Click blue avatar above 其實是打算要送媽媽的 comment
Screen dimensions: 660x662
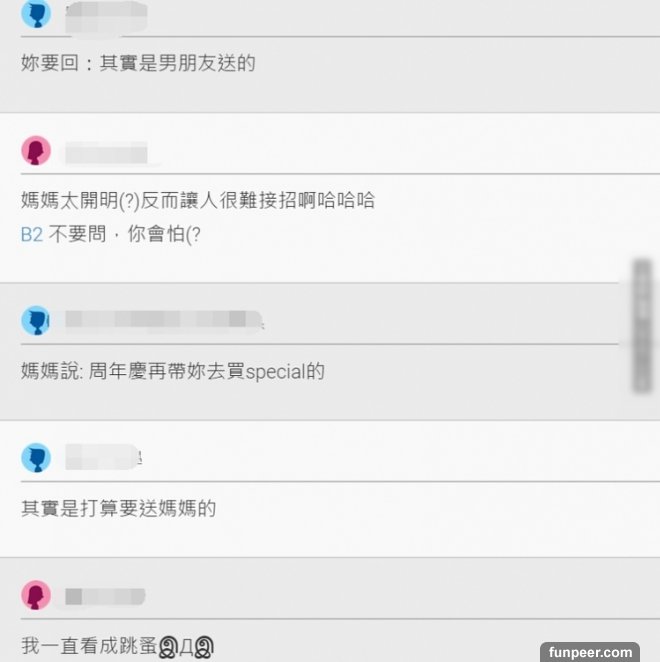pos(36,458)
